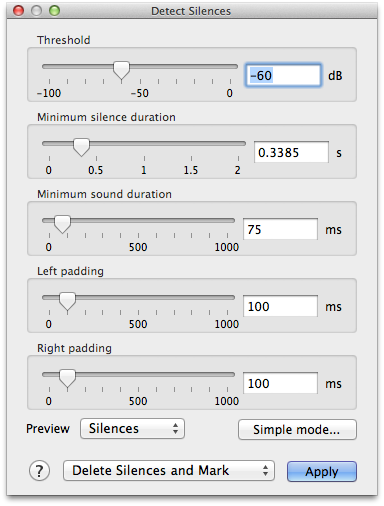Open the Preview Silences dropdown
The width and height of the screenshot is (384, 506).
pos(132,429)
